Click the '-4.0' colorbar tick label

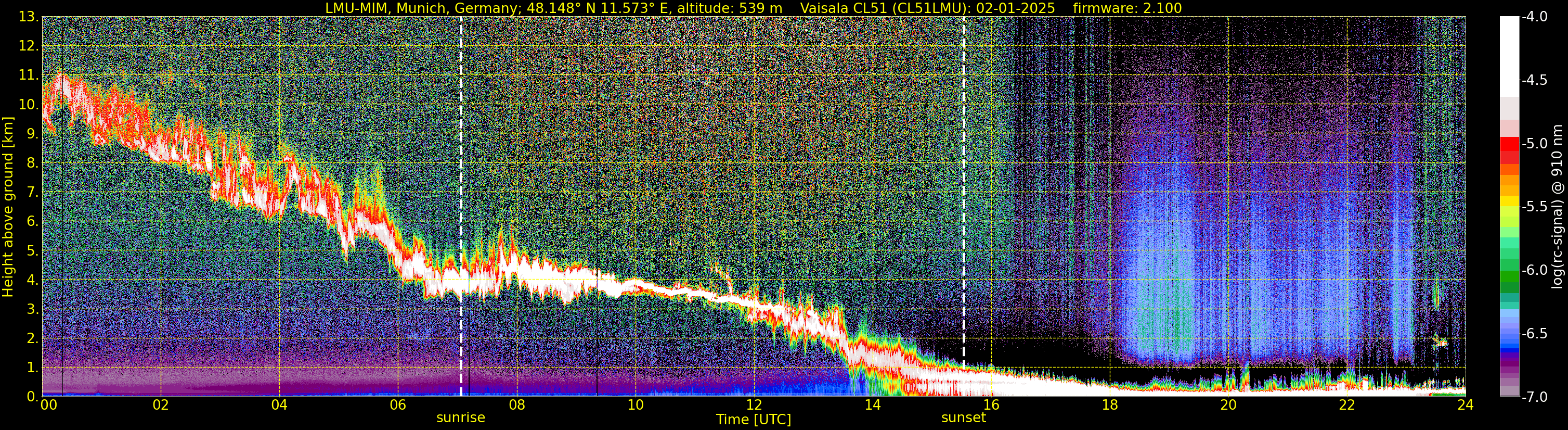tap(1534, 17)
